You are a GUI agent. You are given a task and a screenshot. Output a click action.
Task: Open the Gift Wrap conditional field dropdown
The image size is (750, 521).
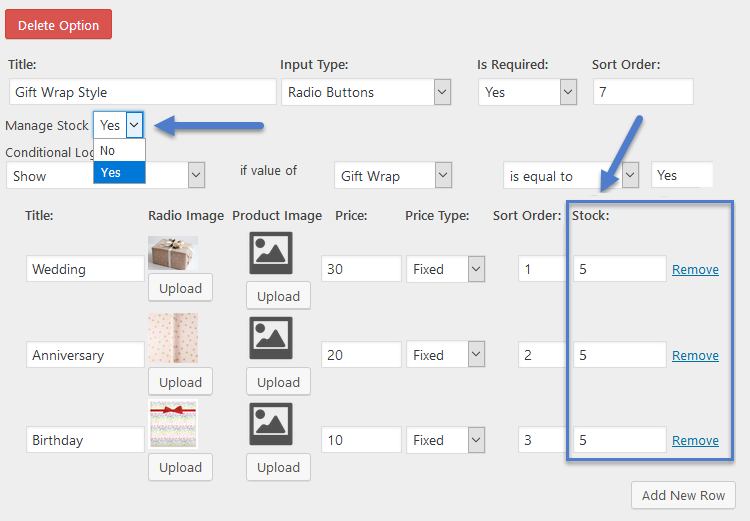point(393,176)
